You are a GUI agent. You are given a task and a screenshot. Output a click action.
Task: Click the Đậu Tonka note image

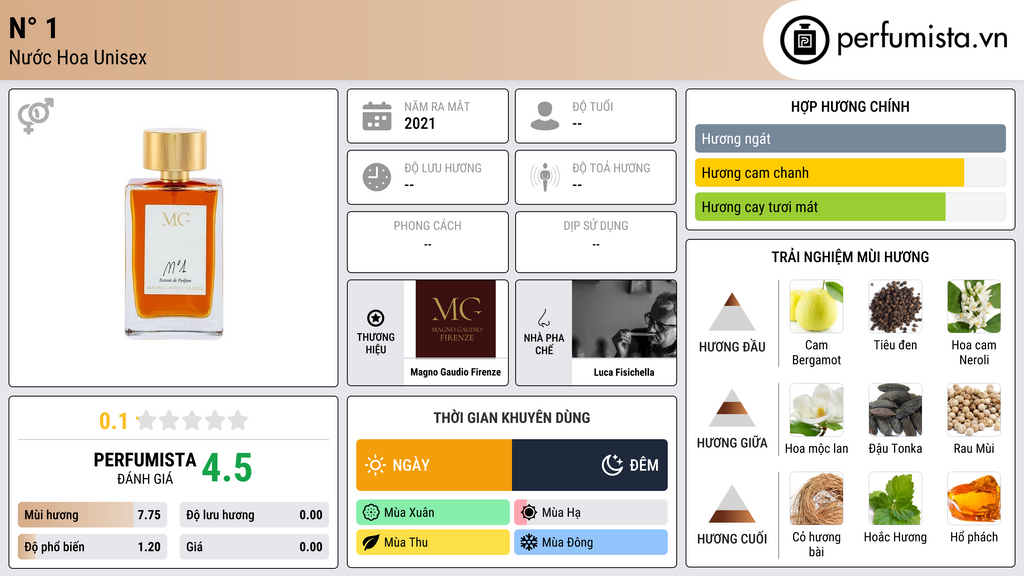click(x=895, y=409)
